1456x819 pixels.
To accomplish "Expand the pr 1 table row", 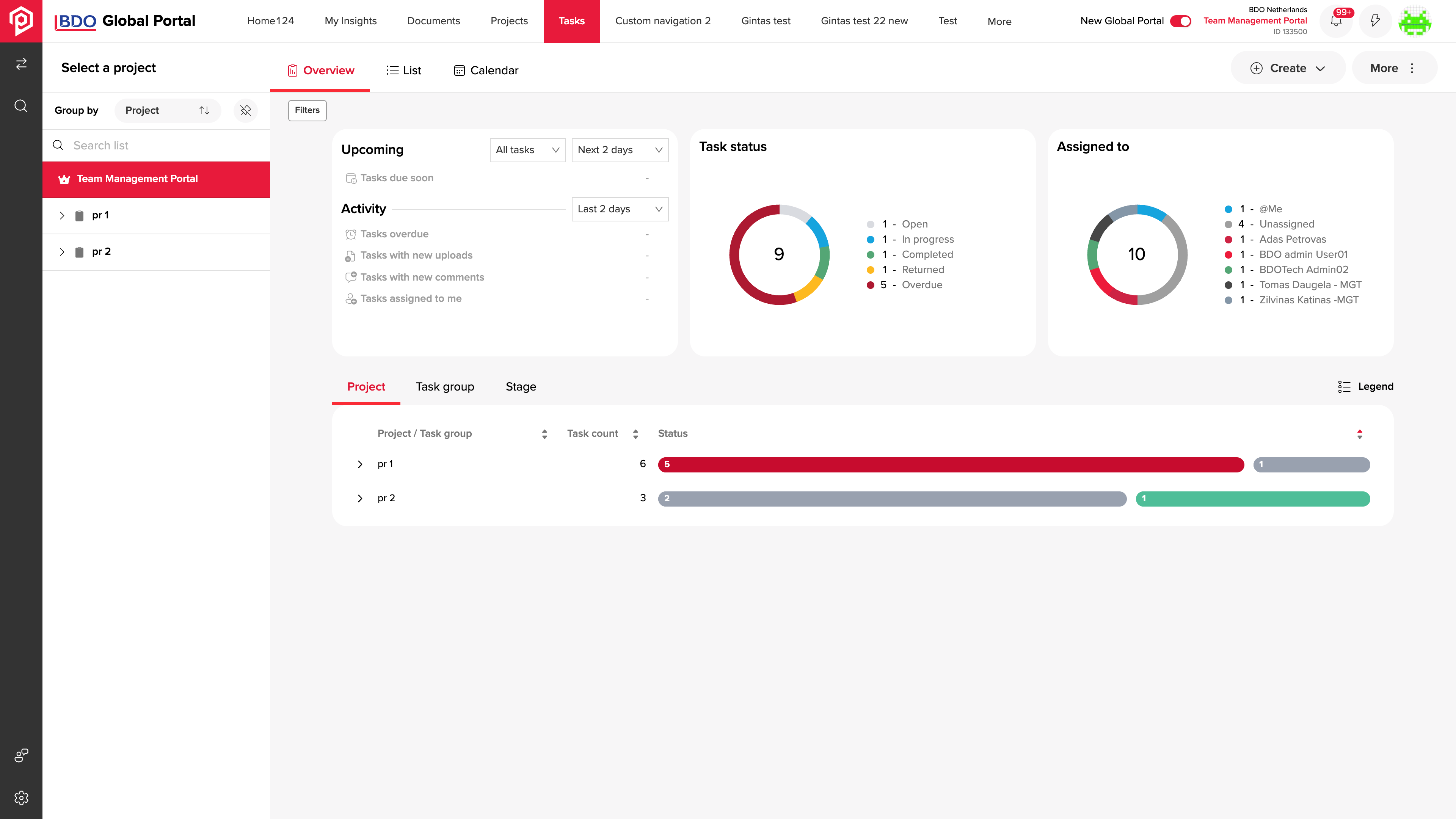I will (x=359, y=464).
